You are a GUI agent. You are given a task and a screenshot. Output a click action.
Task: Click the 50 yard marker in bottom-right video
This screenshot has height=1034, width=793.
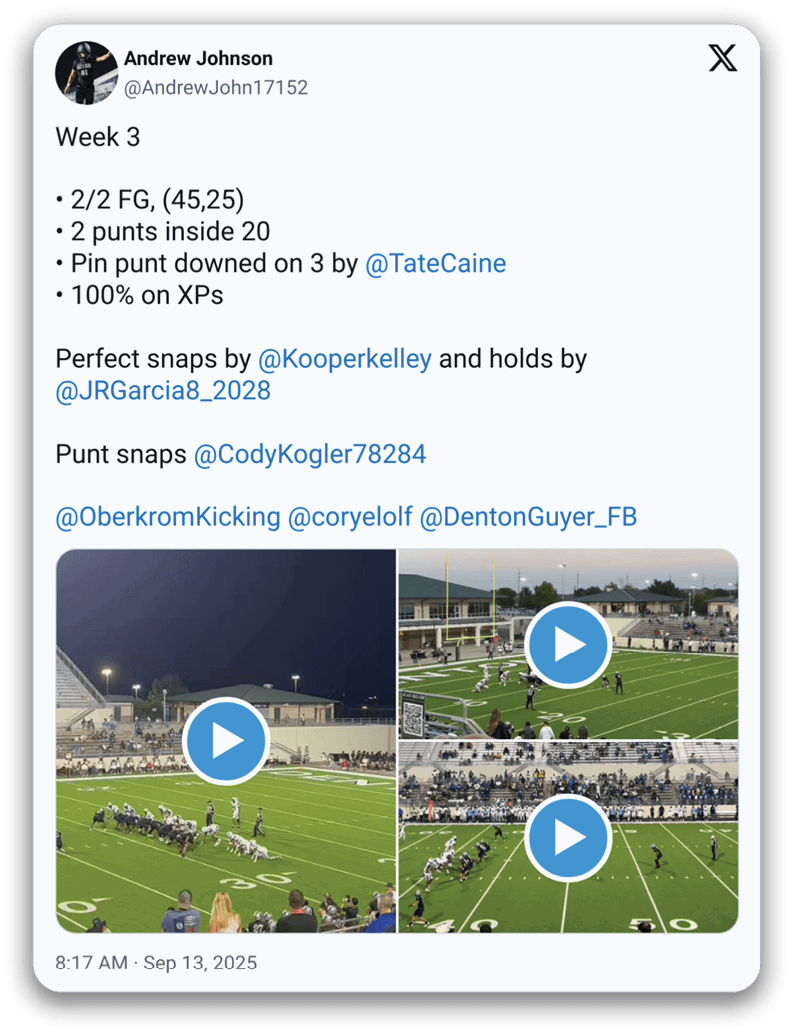[661, 924]
